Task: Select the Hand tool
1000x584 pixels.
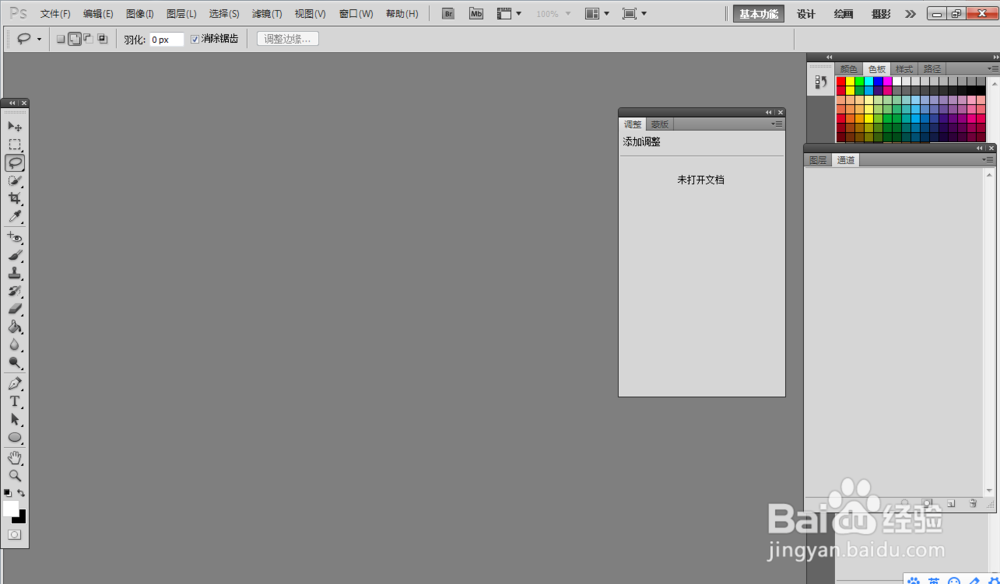Action: point(15,458)
